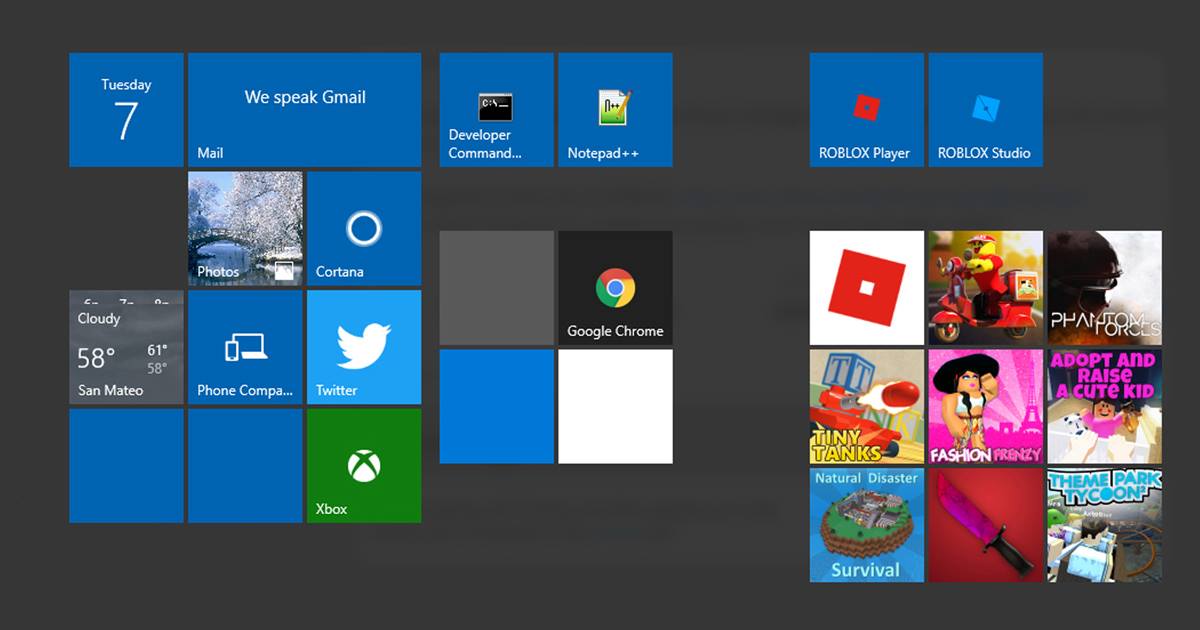This screenshot has width=1200, height=630.
Task: Open the Weather tile for San Mateo
Action: click(126, 348)
